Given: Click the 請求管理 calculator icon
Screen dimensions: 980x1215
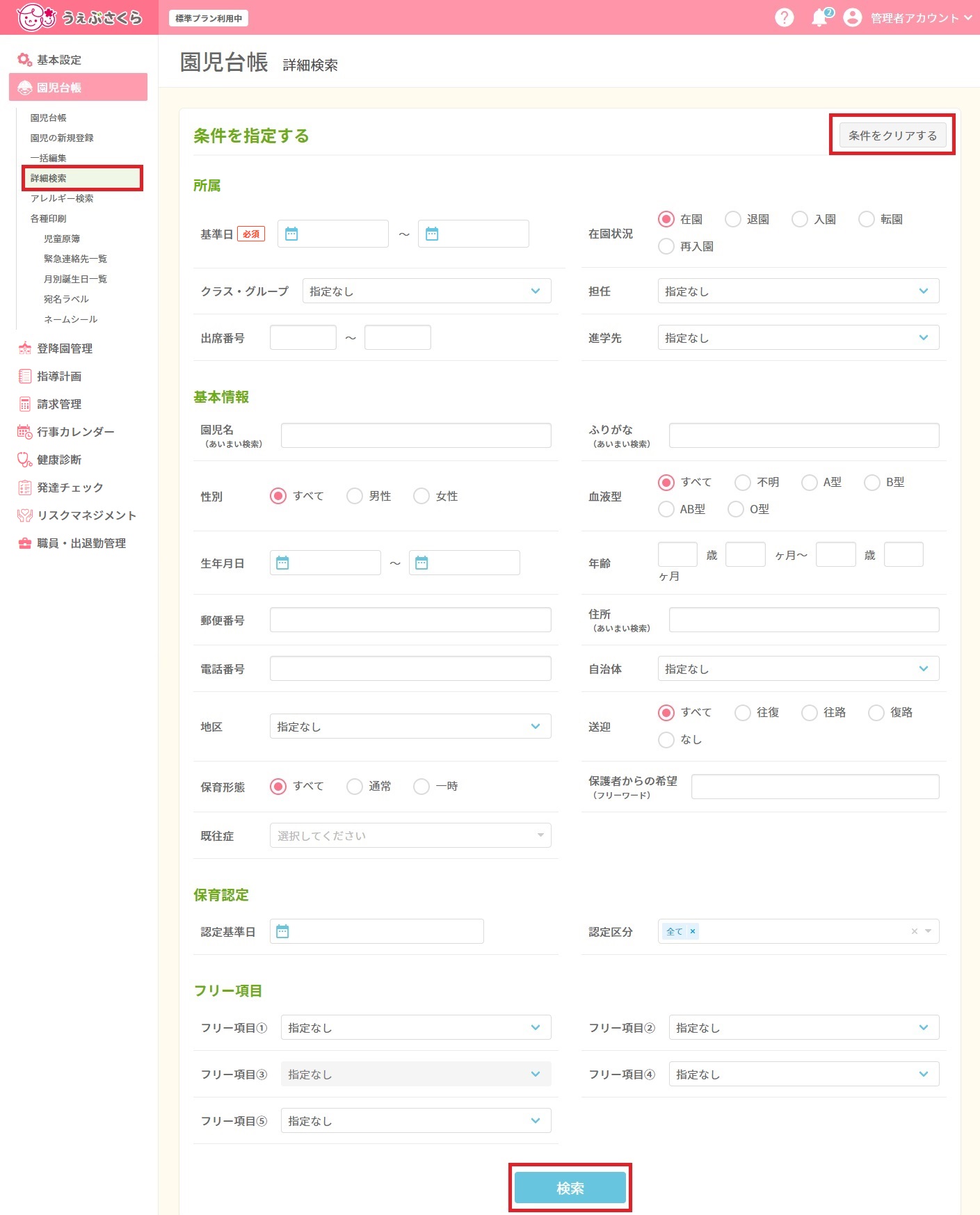Looking at the screenshot, I should click(x=25, y=404).
